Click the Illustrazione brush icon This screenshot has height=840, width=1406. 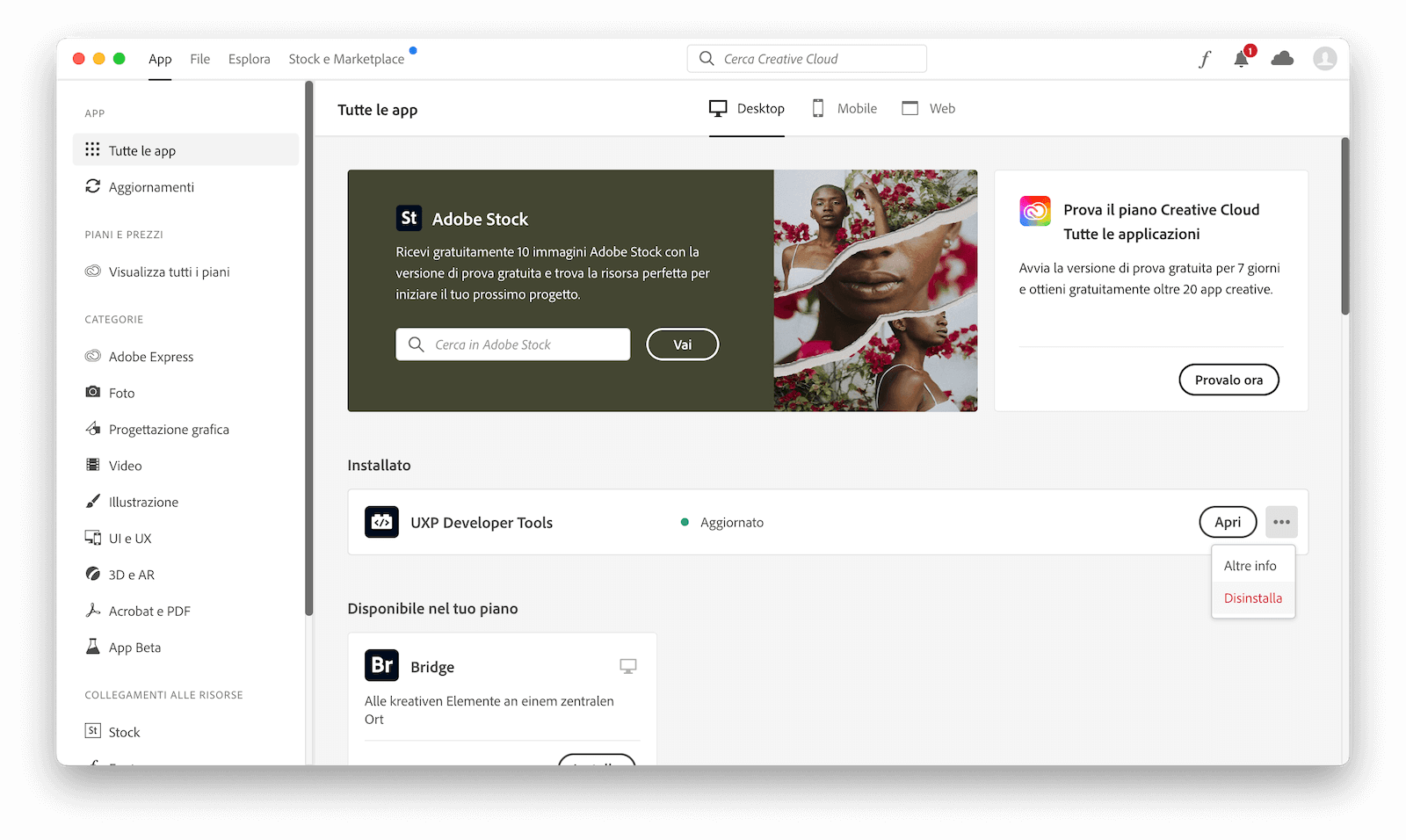92,501
